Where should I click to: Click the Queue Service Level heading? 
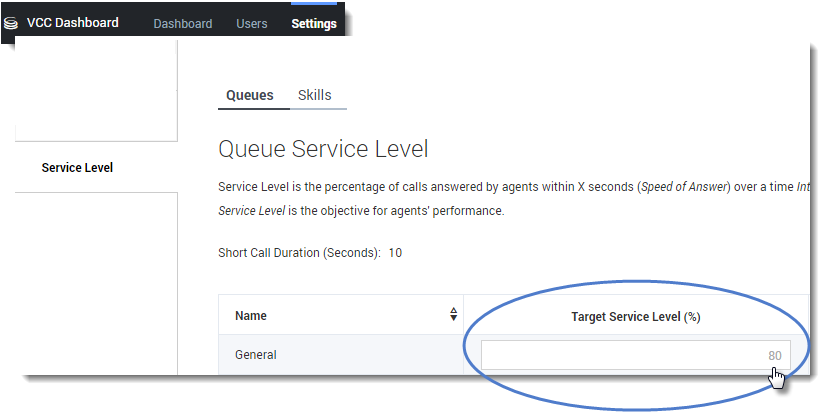[x=322, y=150]
